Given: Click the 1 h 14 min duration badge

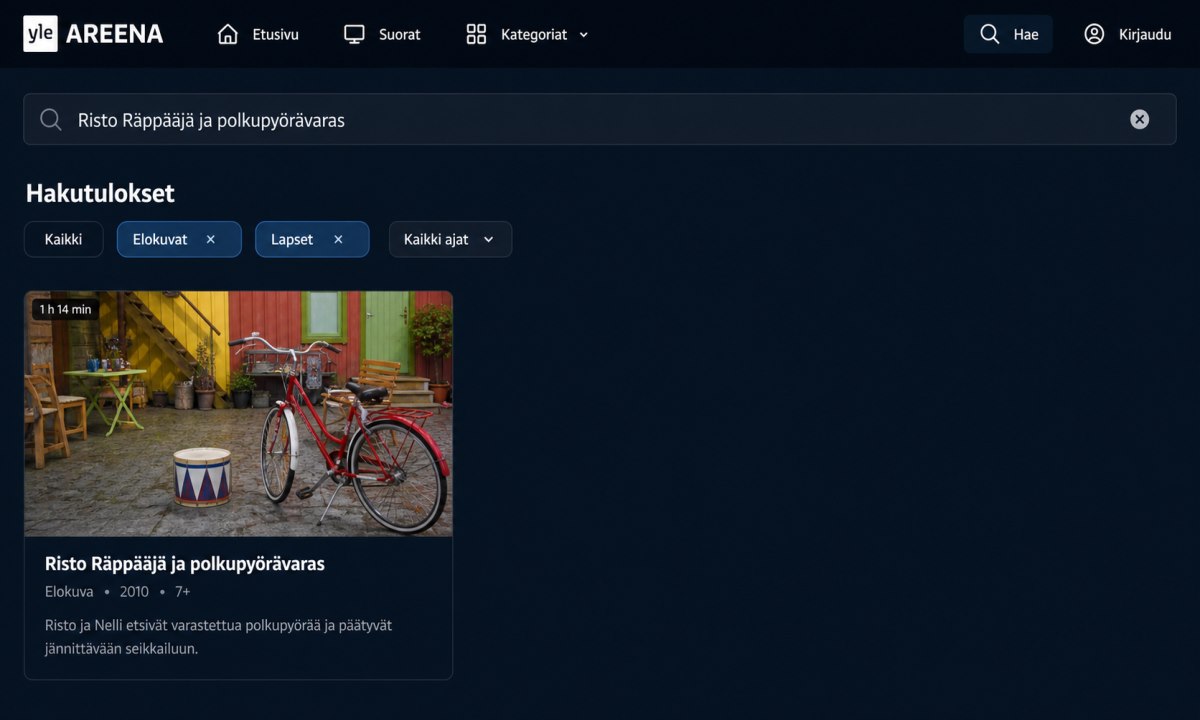Looking at the screenshot, I should [x=65, y=309].
